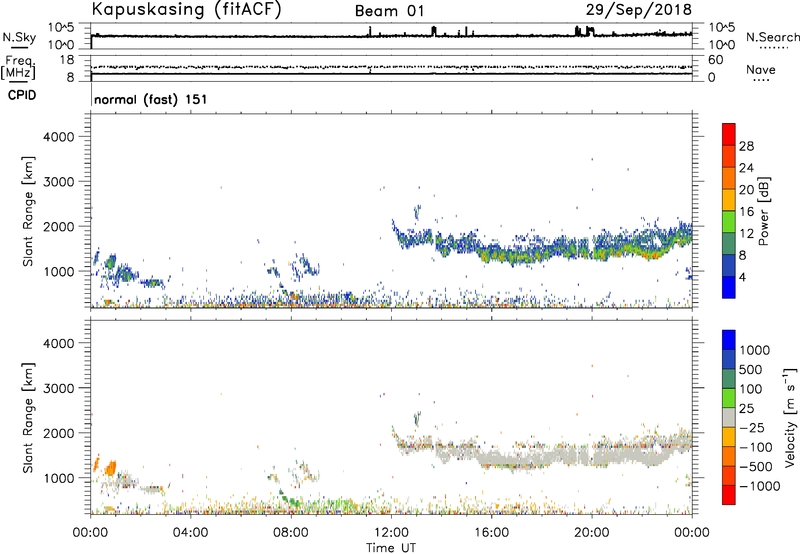Image resolution: width=800 pixels, height=554 pixels.
Task: Click the N.Search legend label
Action: tap(772, 37)
